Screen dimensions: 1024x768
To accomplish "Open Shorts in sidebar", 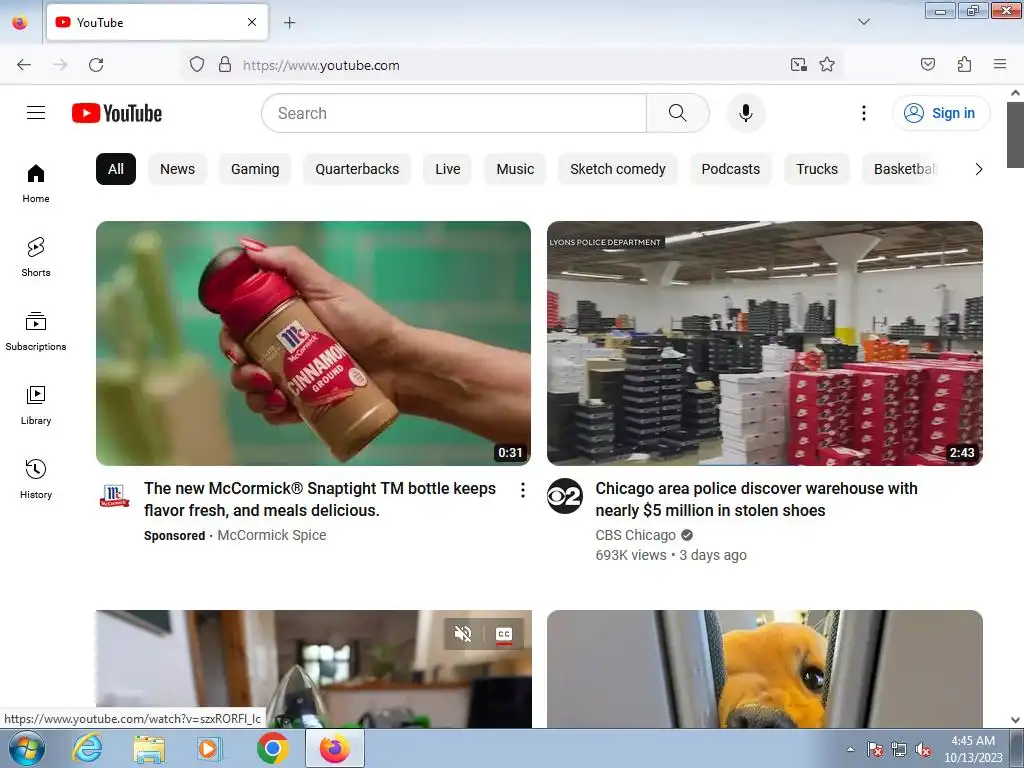I will pyautogui.click(x=36, y=257).
